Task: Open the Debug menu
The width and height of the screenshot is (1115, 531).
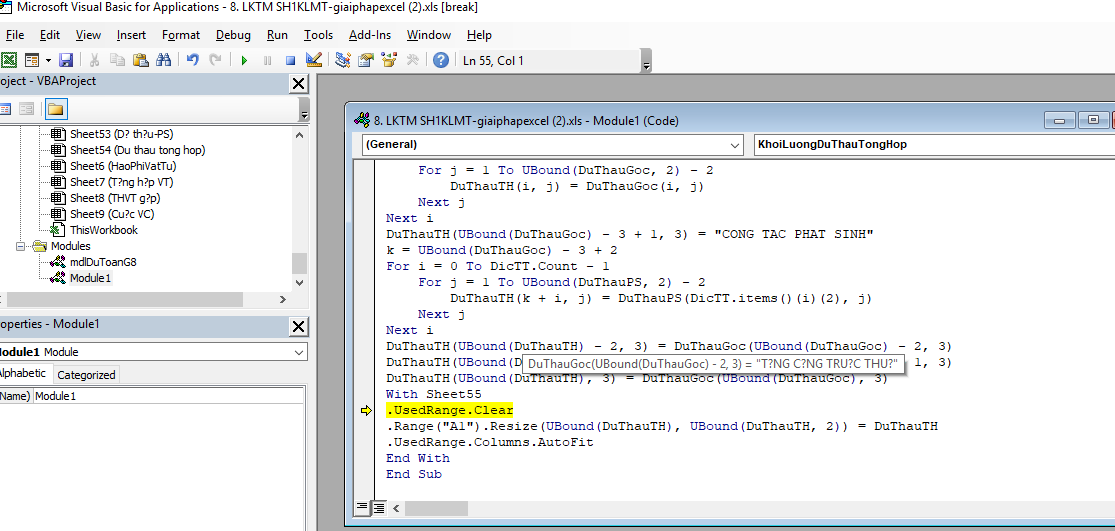Action: point(233,35)
